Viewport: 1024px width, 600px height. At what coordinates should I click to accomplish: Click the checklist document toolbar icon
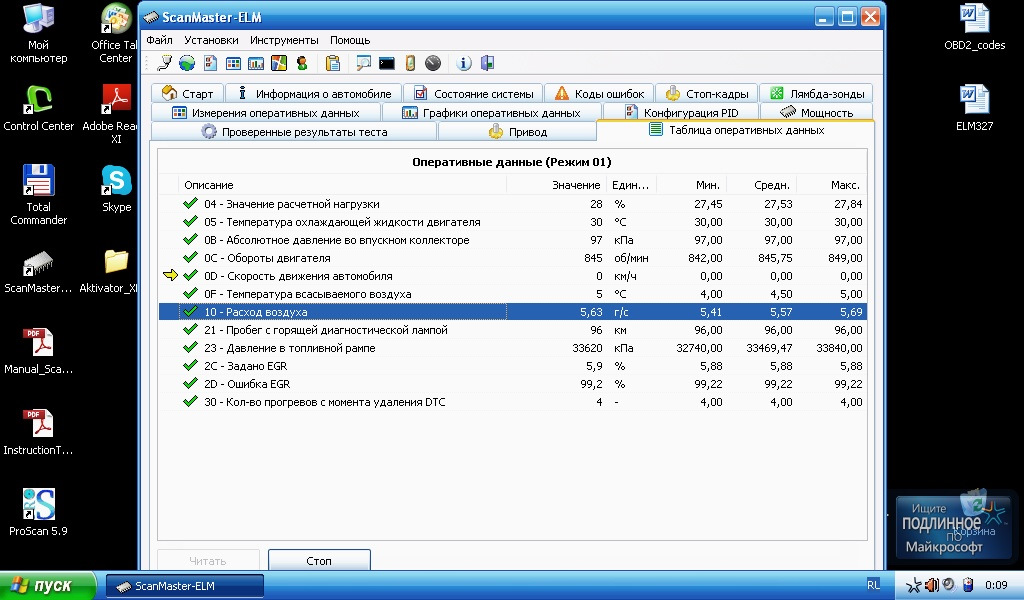[210, 63]
